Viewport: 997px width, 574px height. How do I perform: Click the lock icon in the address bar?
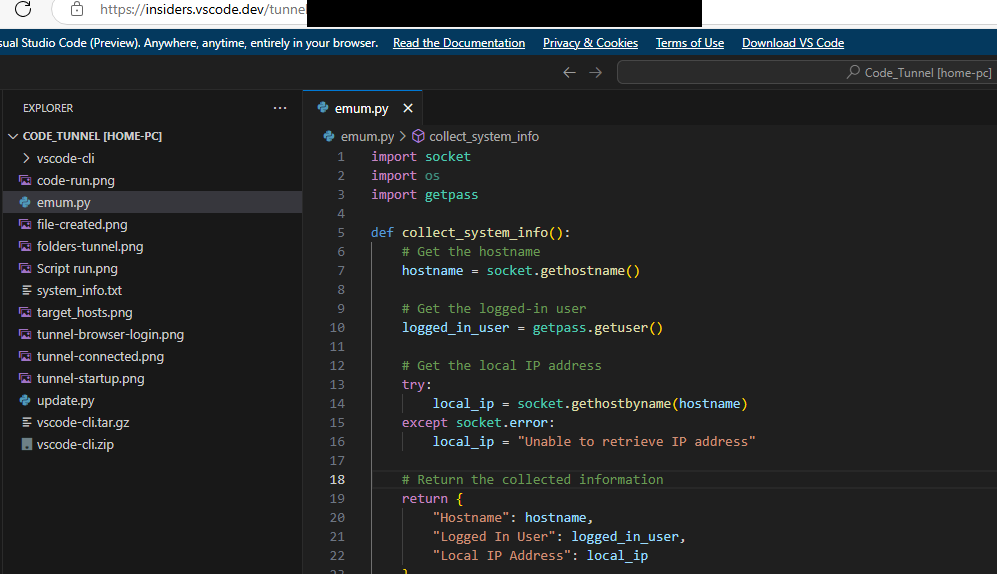(x=77, y=9)
